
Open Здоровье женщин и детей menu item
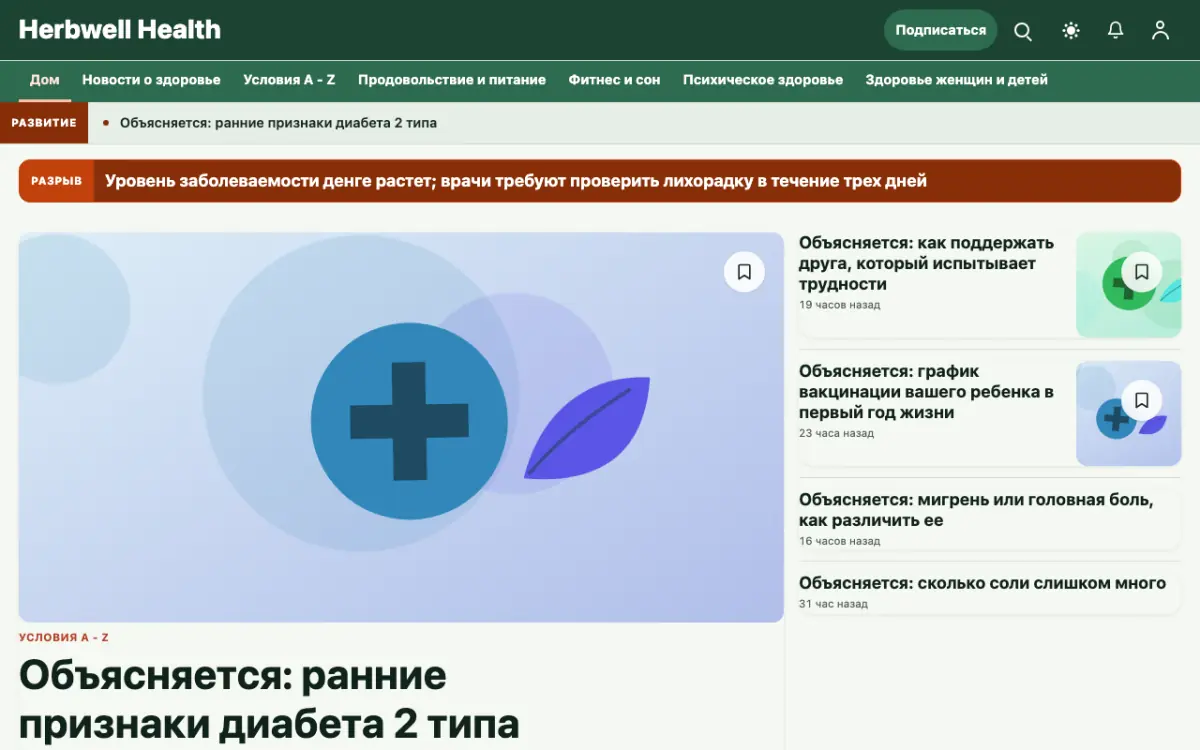pos(956,80)
